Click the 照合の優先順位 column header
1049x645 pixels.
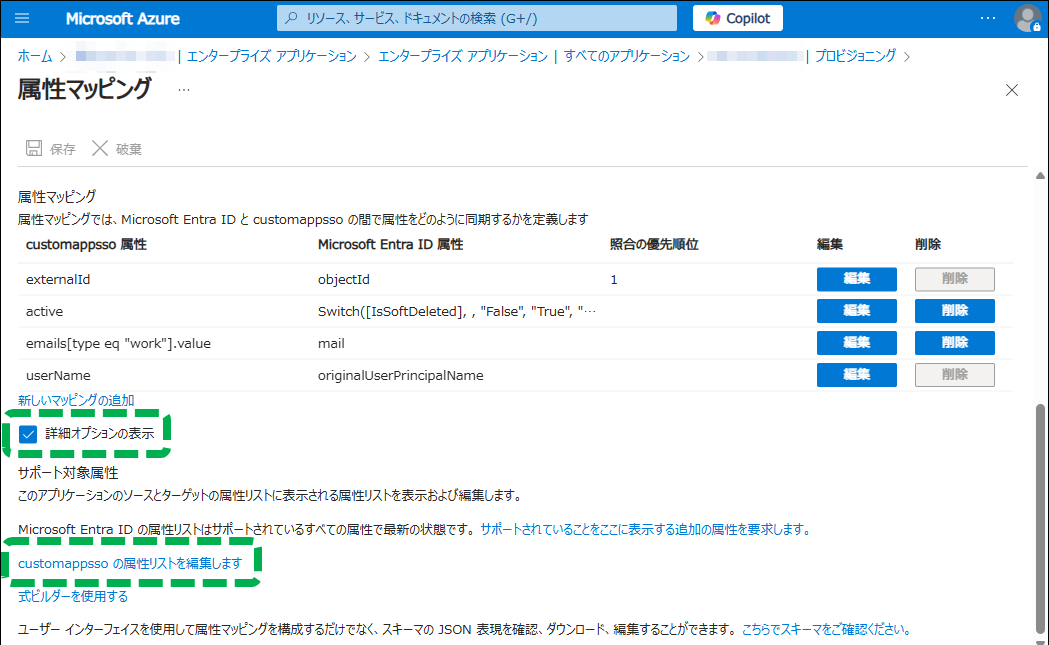(x=654, y=245)
